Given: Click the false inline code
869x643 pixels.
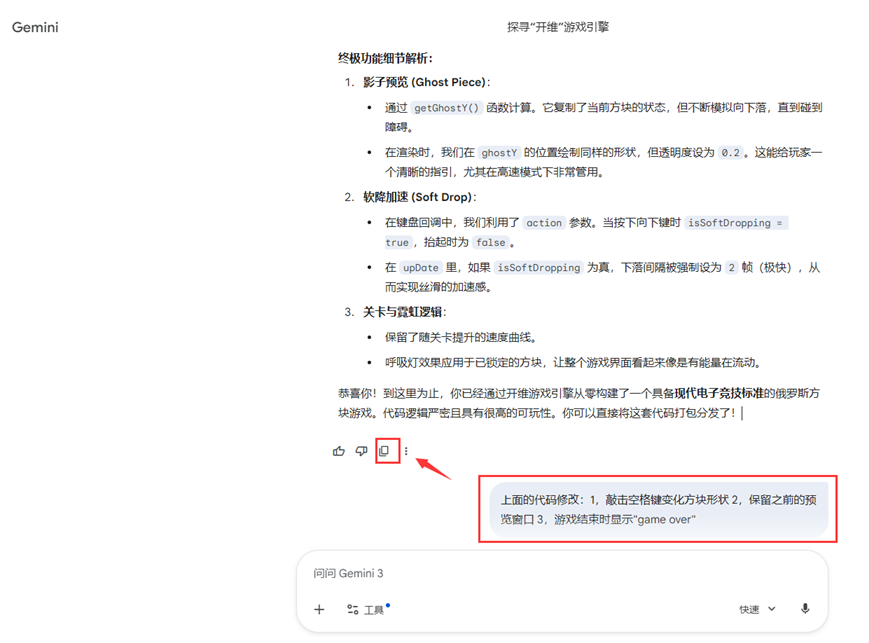Looking at the screenshot, I should pos(490,242).
